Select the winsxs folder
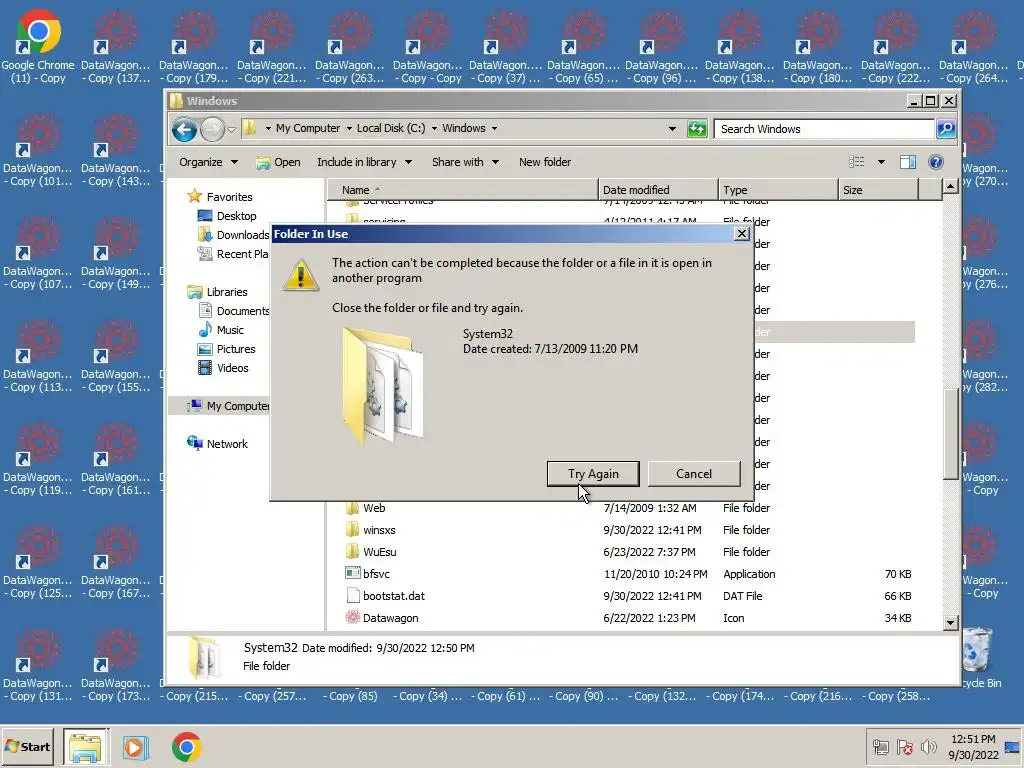 (370, 530)
